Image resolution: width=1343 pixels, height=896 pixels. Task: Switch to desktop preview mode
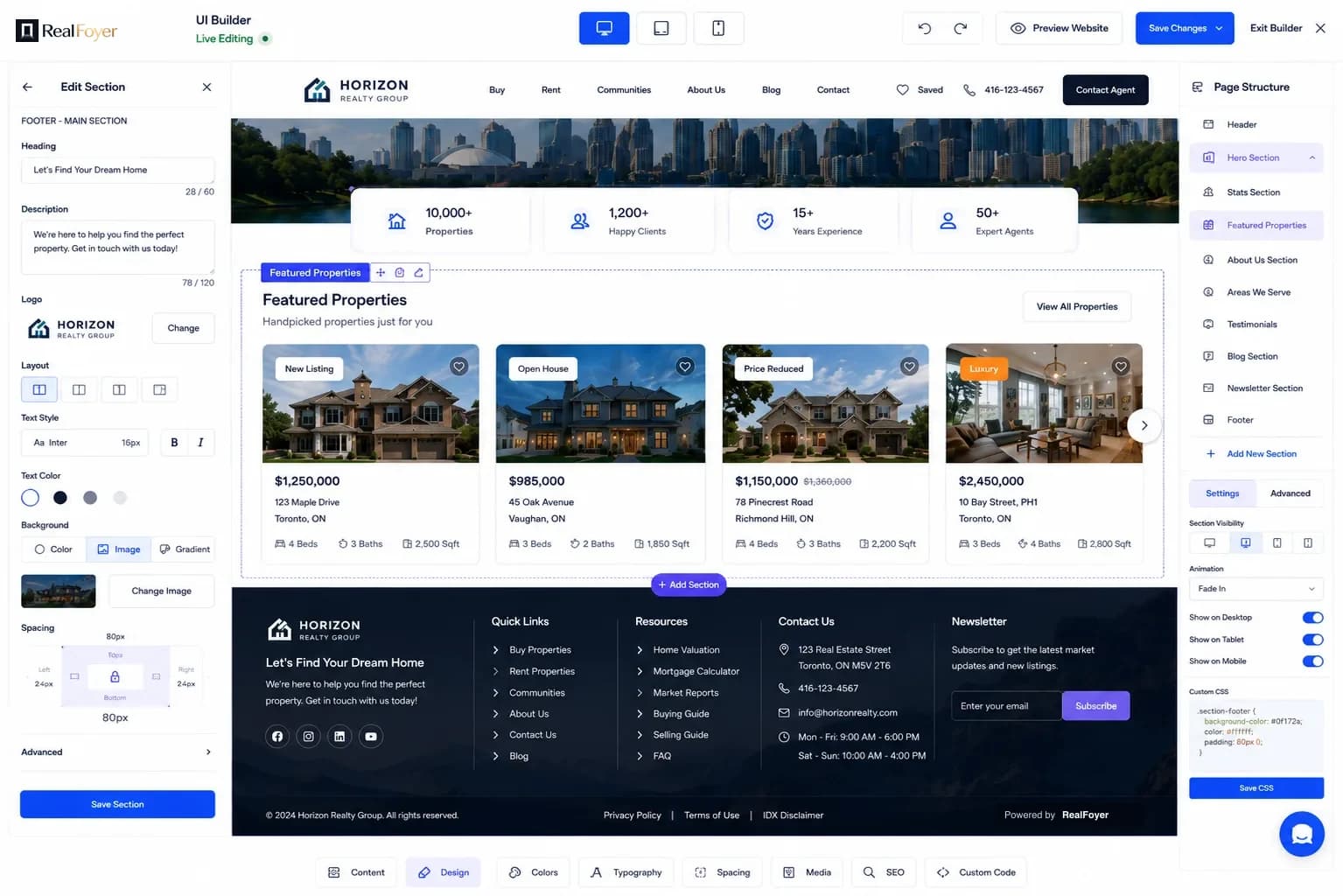coord(604,28)
